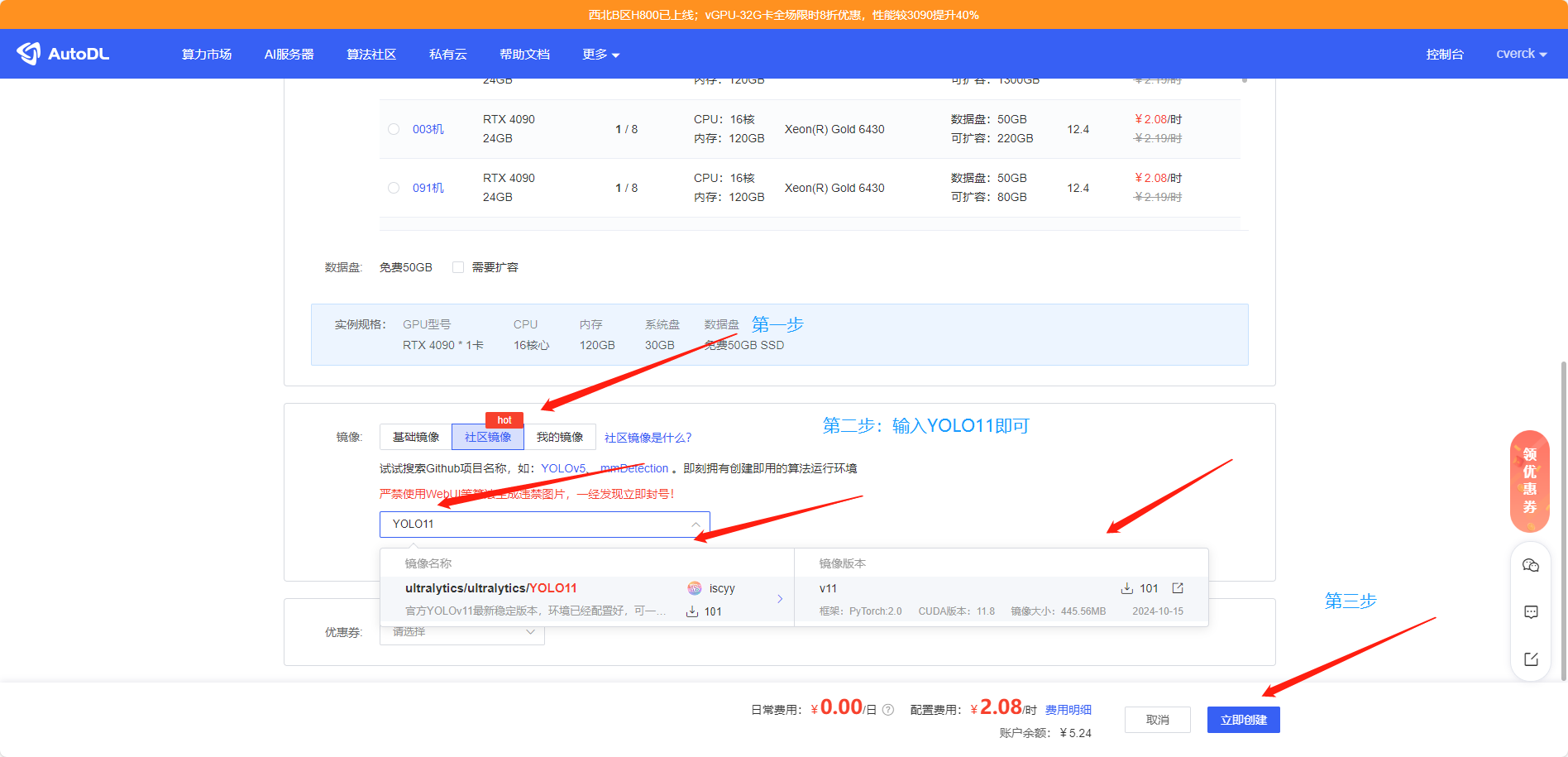1568x757 pixels.
Task: Open the 社区镜像是什么? help link
Action: [x=648, y=438]
